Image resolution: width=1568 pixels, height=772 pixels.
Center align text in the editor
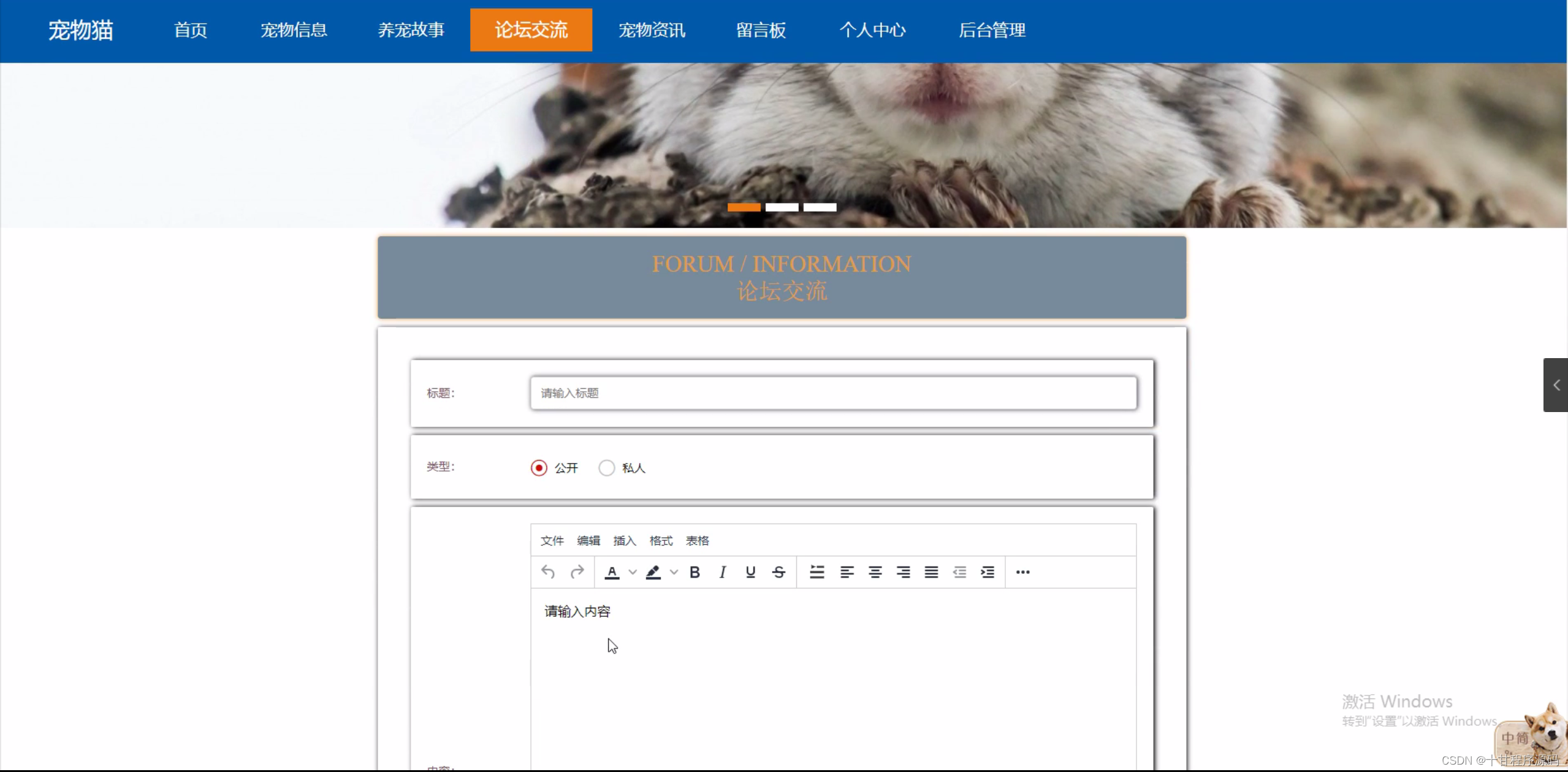point(875,572)
